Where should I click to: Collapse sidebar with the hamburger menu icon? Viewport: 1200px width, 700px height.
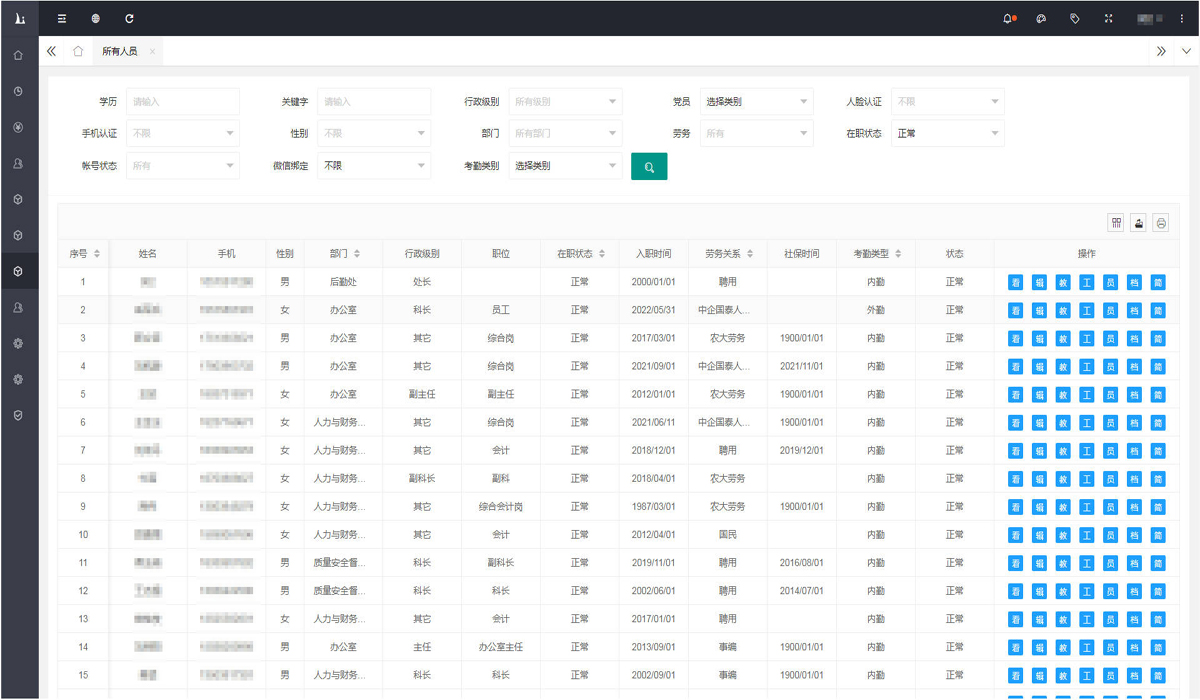pyautogui.click(x=62, y=18)
